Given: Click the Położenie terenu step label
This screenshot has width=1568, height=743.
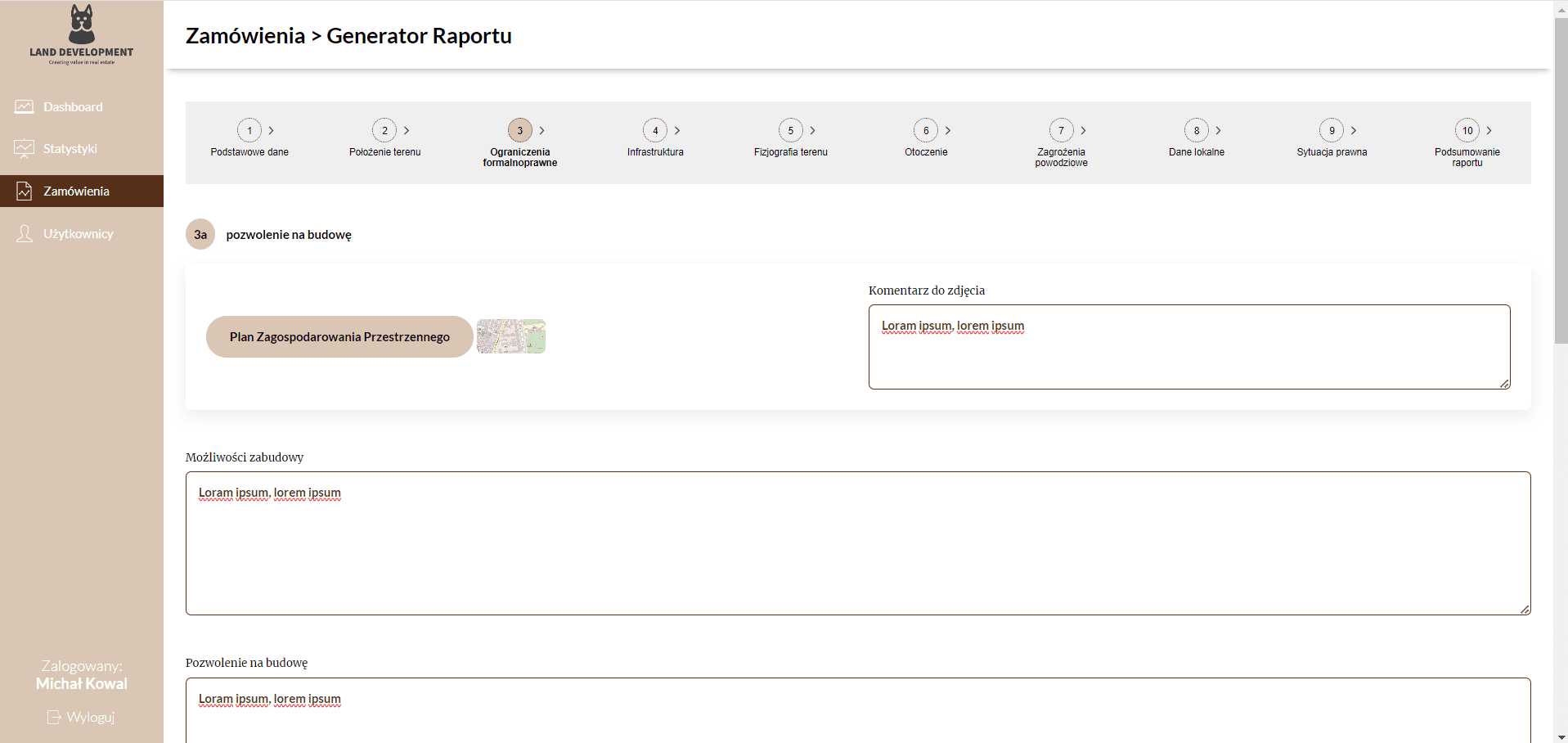Looking at the screenshot, I should click(x=384, y=152).
